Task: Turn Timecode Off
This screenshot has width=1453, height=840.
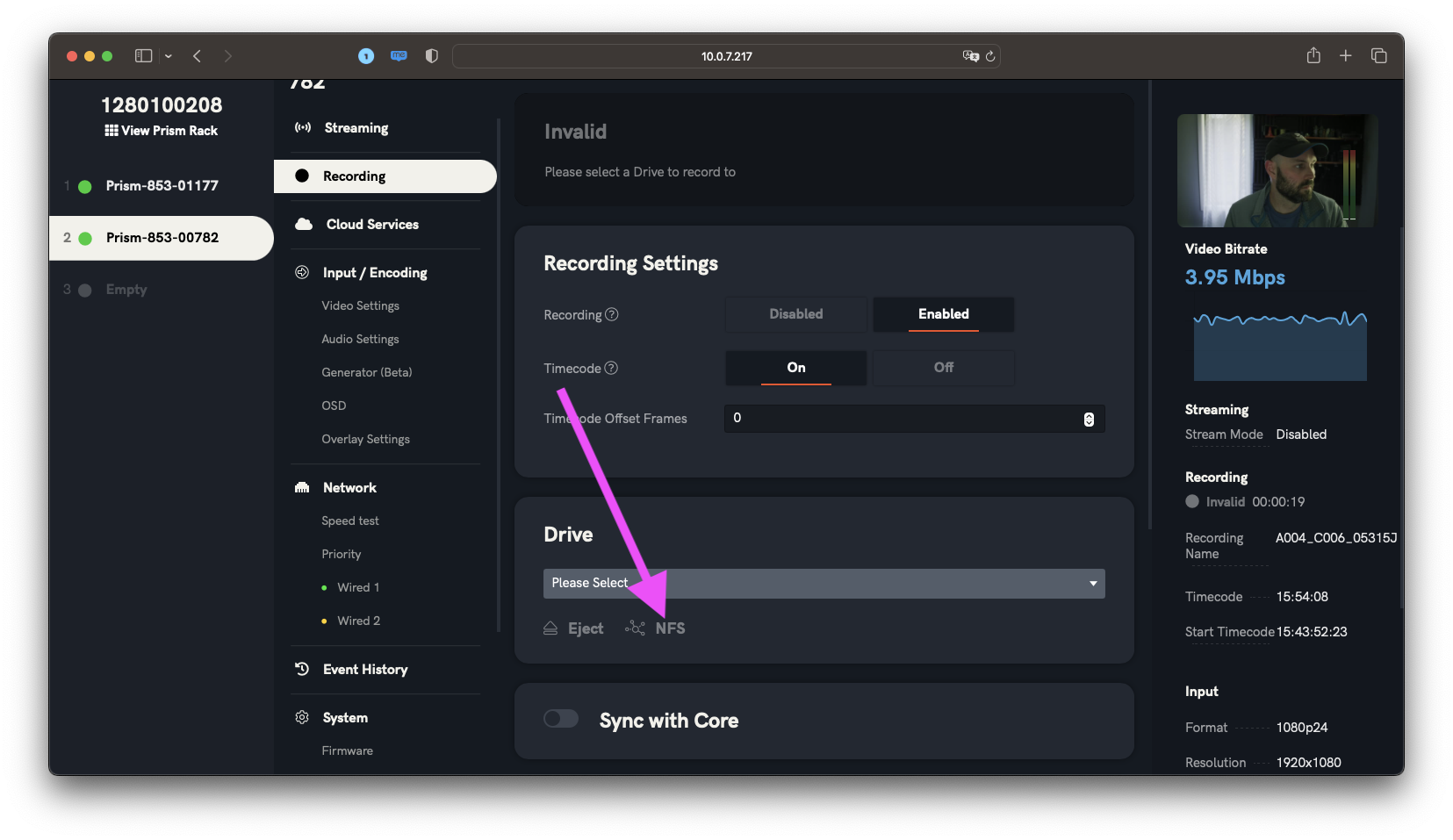Action: pyautogui.click(x=943, y=368)
